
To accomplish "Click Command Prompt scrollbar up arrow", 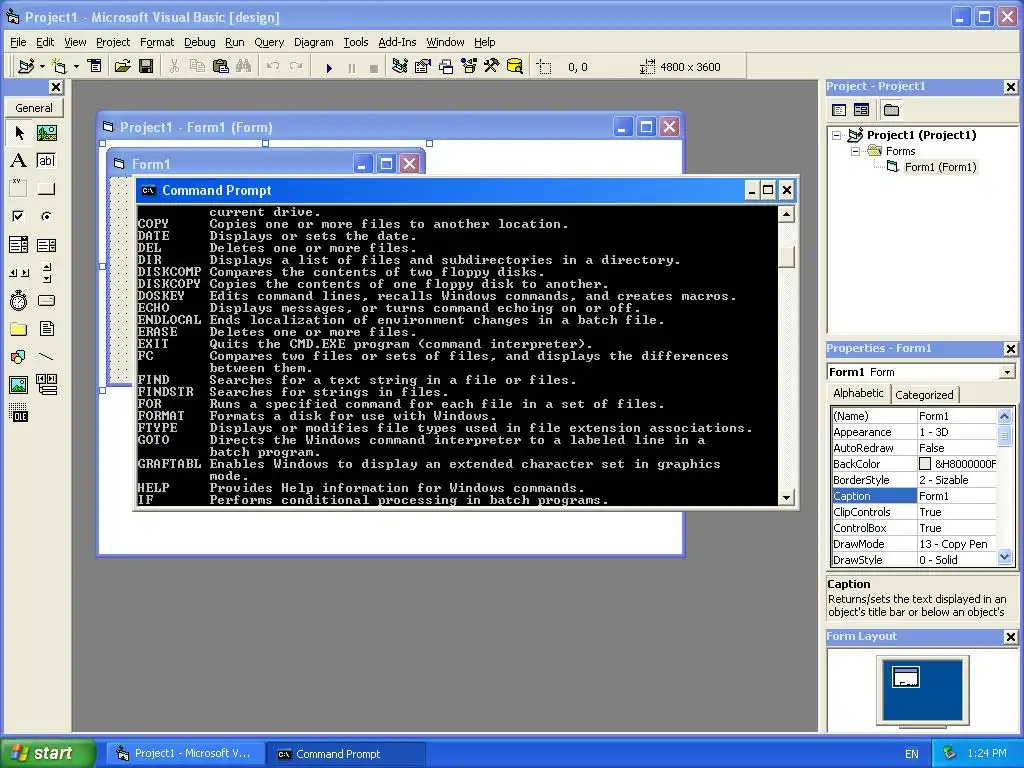I will [786, 214].
